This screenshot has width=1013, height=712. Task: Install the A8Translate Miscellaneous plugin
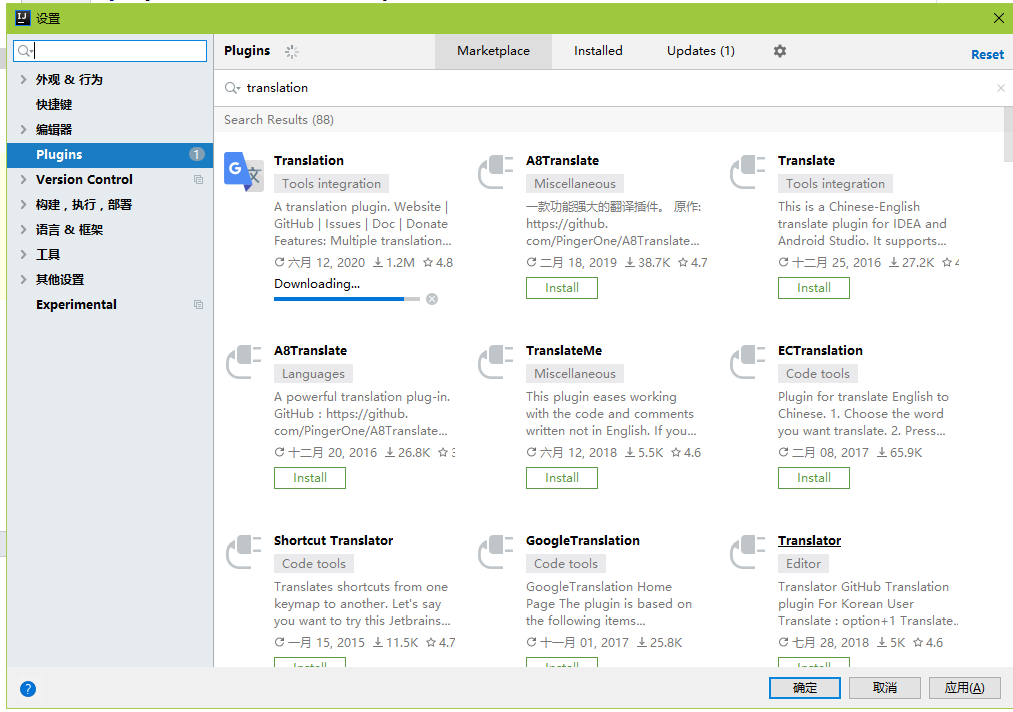point(561,288)
